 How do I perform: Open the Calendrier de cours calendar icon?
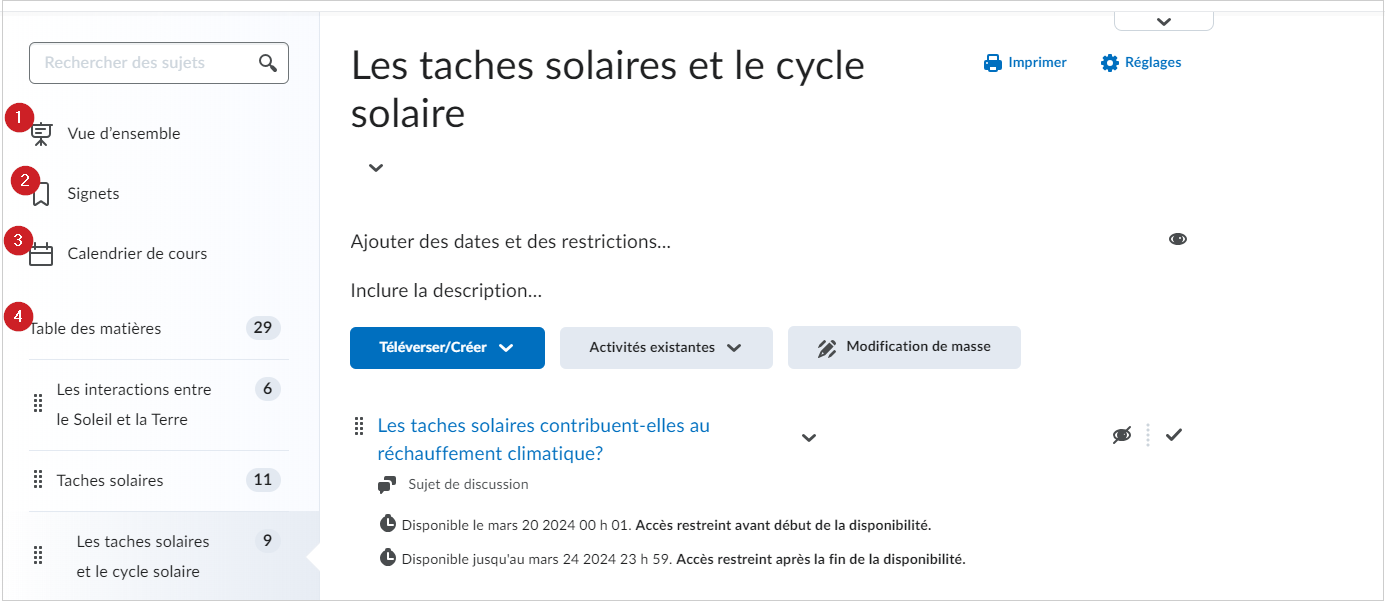[x=41, y=254]
